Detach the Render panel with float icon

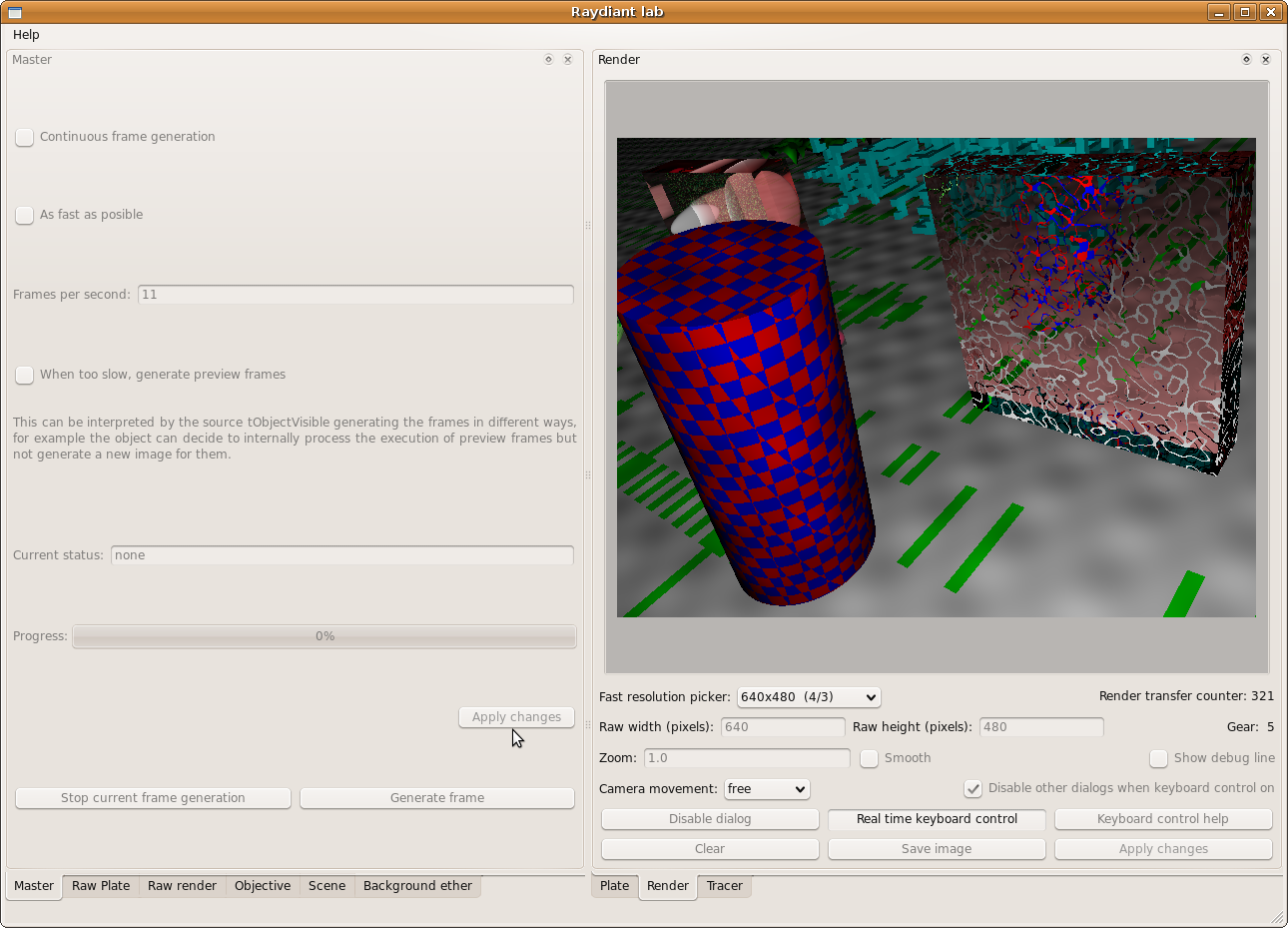coord(1246,60)
